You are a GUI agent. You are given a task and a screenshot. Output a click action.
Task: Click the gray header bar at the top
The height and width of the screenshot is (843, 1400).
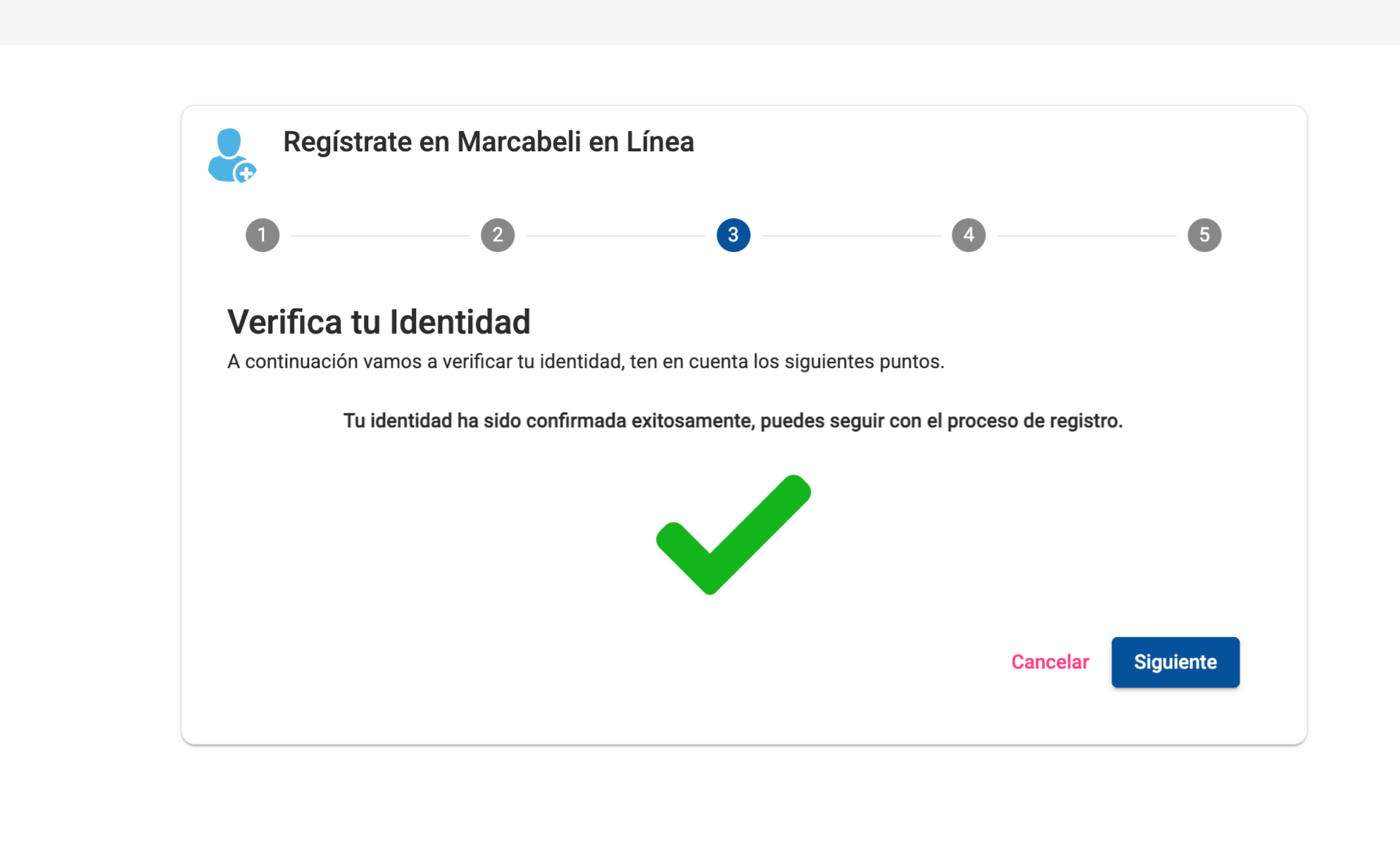pos(700,22)
